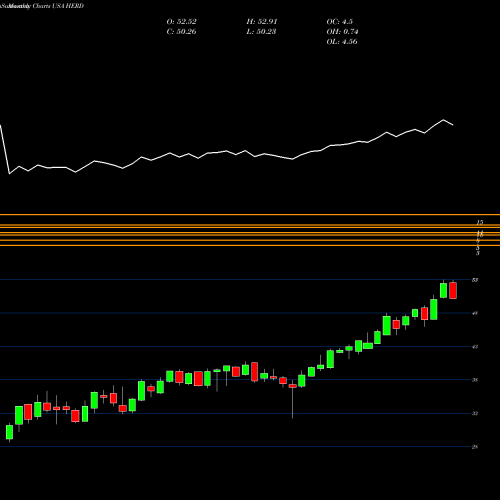500x500 pixels.
Task: Click the OL: 4.56 statistic
Action: (x=342, y=42)
